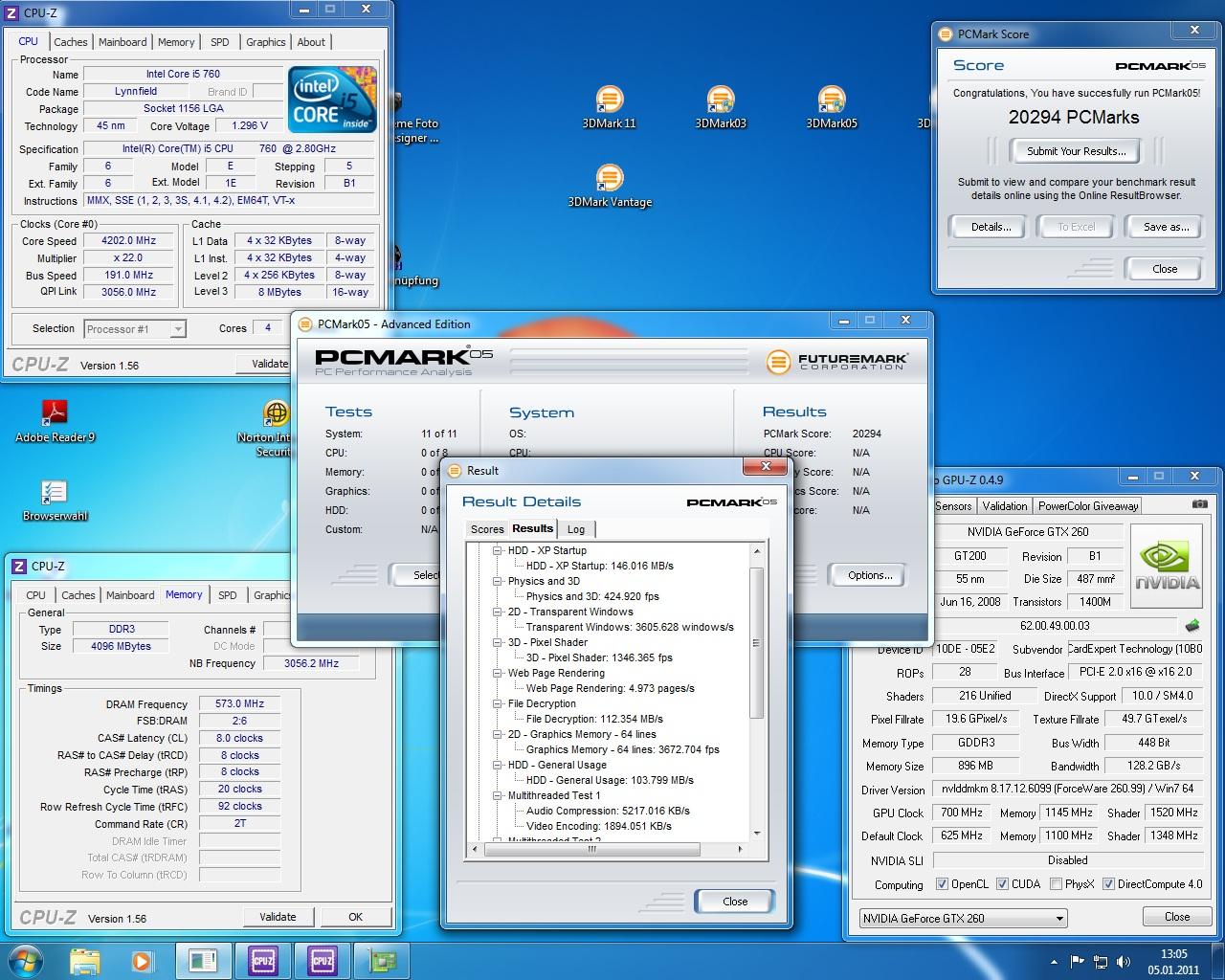Toggle the CUDA checkbox in GPU-Z
Viewport: 1225px width, 980px height.
point(1003,884)
